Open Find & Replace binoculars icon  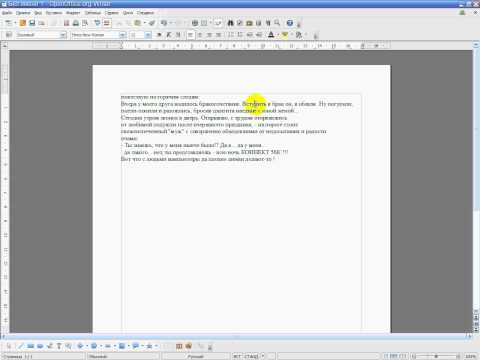click(230, 23)
